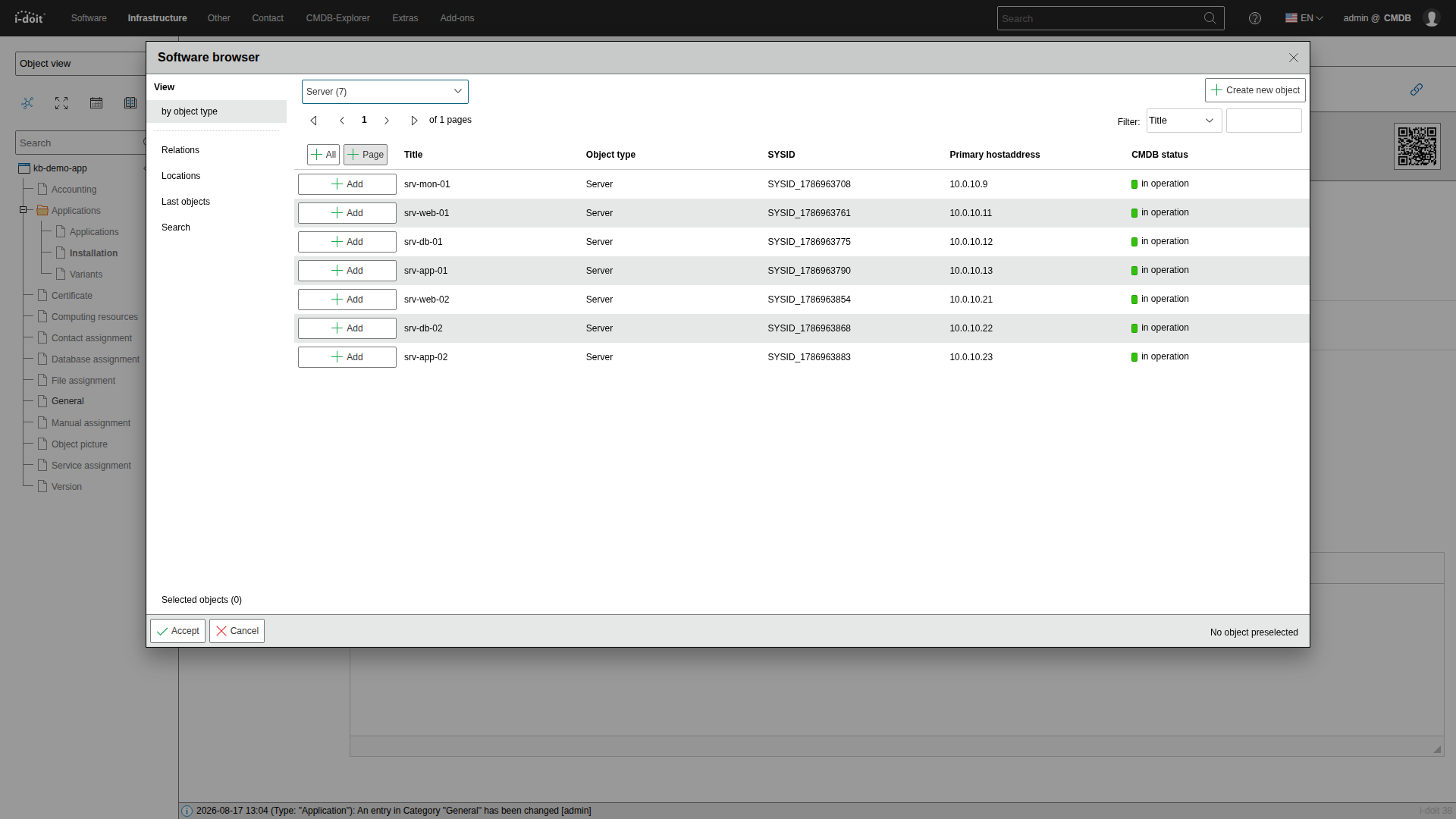Add srv-app-01 to selection
The height and width of the screenshot is (819, 1456).
coord(347,271)
